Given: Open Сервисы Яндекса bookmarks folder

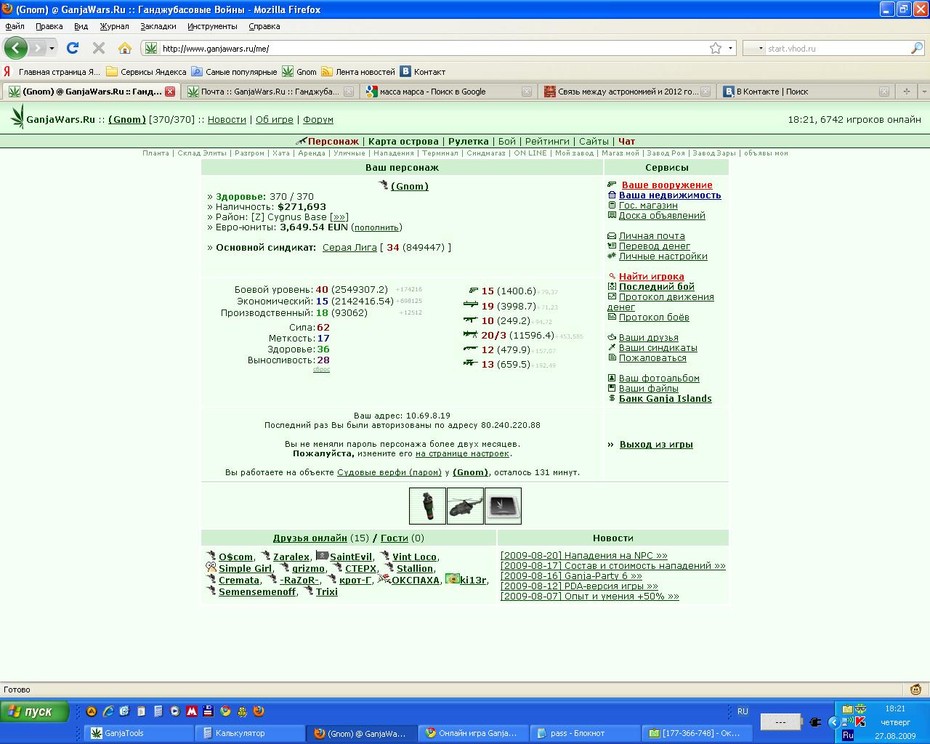Looking at the screenshot, I should [146, 72].
